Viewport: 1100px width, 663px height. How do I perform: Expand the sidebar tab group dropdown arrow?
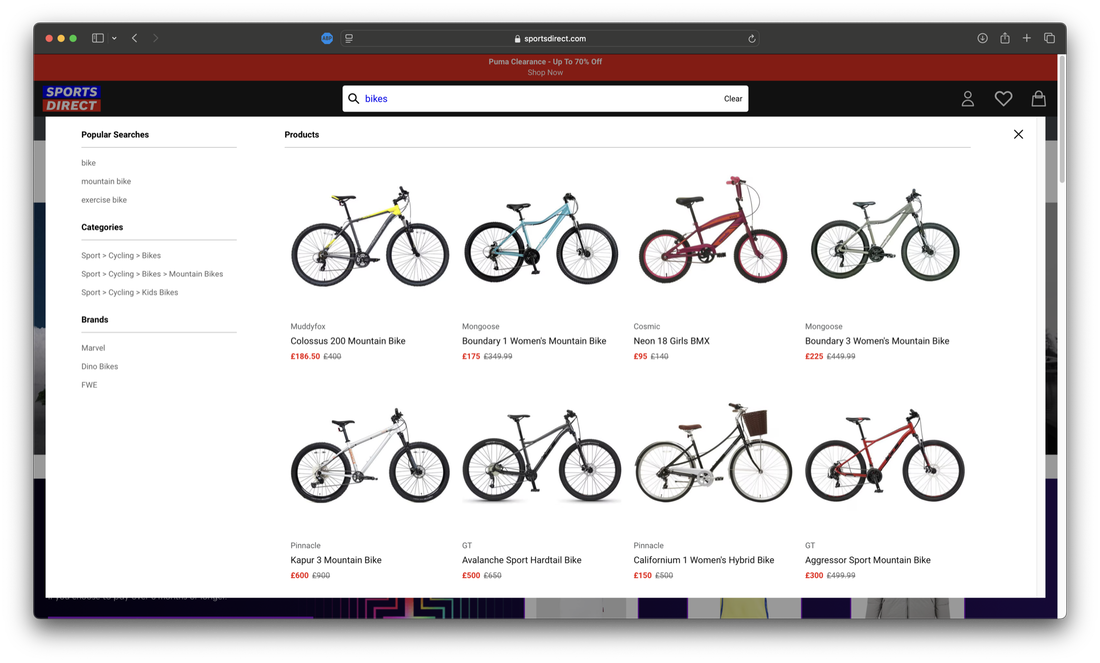[x=114, y=39]
